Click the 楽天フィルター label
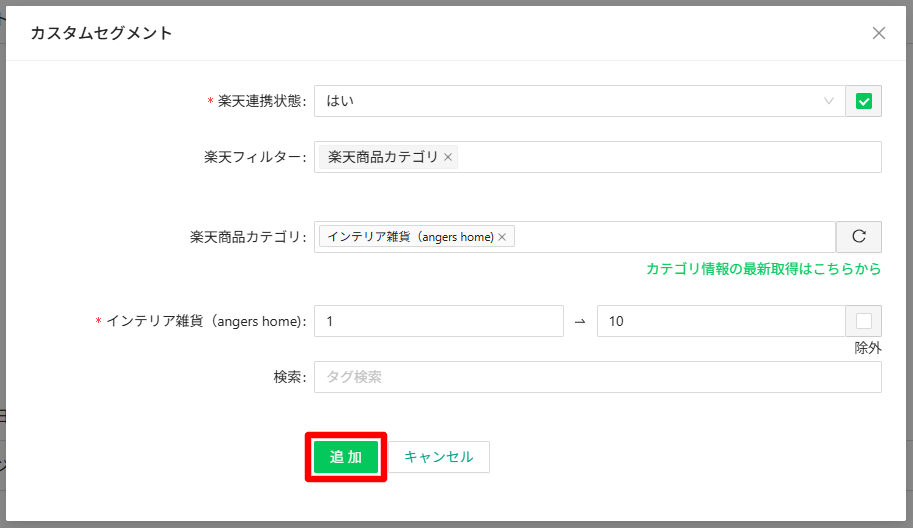Viewport: 913px width, 528px height. [255, 157]
